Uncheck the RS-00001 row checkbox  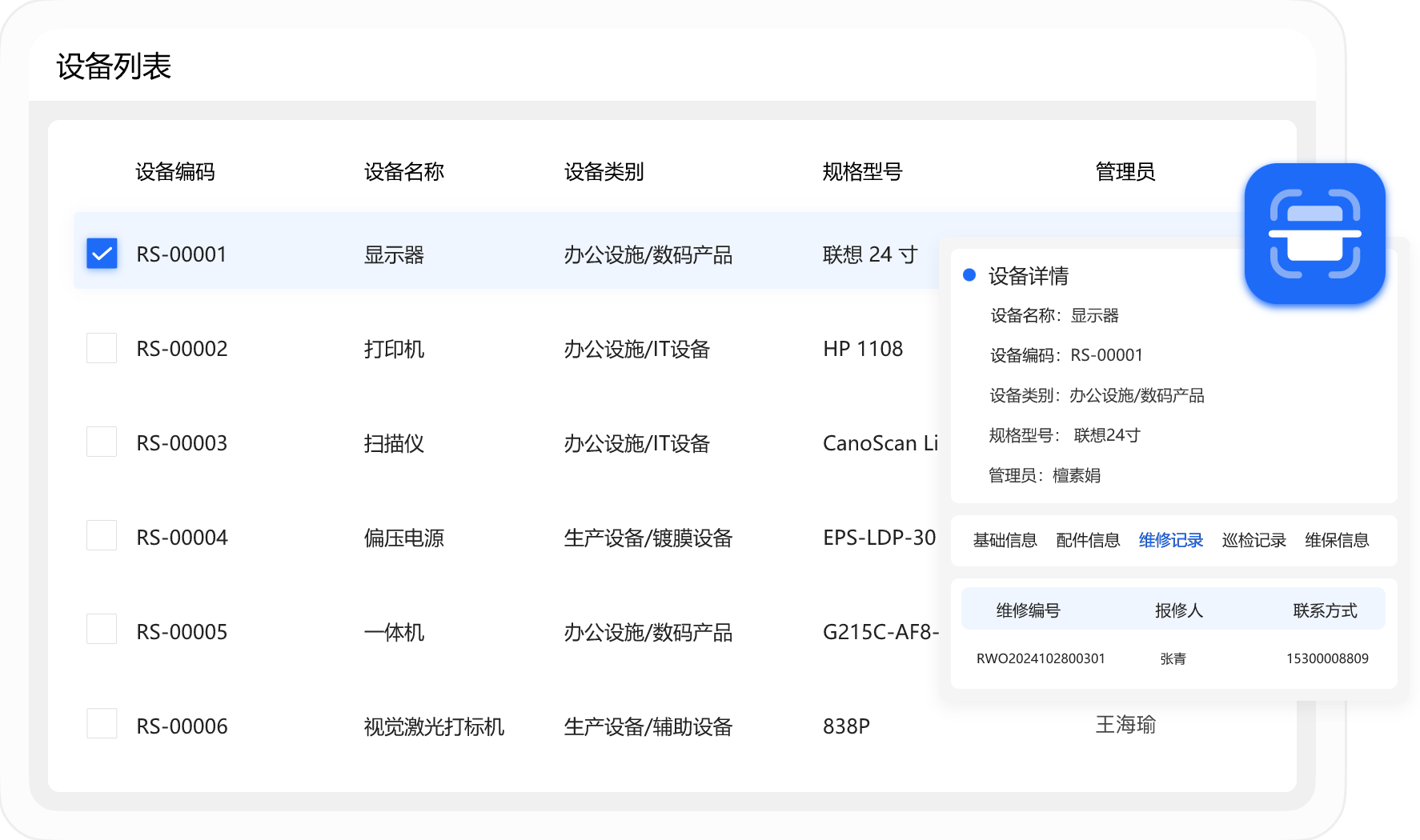(102, 254)
